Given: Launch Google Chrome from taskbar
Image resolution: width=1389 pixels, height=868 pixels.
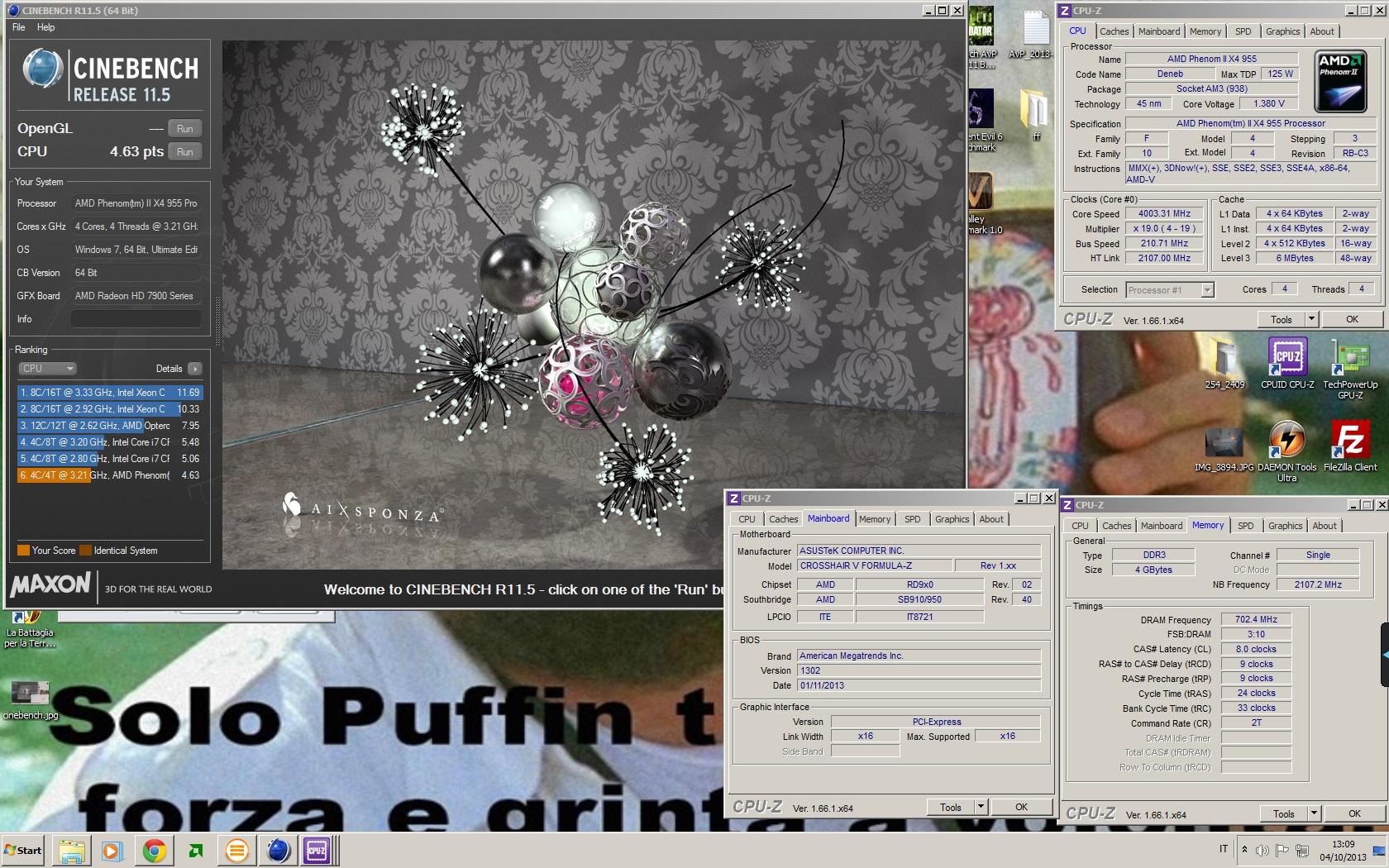Looking at the screenshot, I should tap(154, 851).
